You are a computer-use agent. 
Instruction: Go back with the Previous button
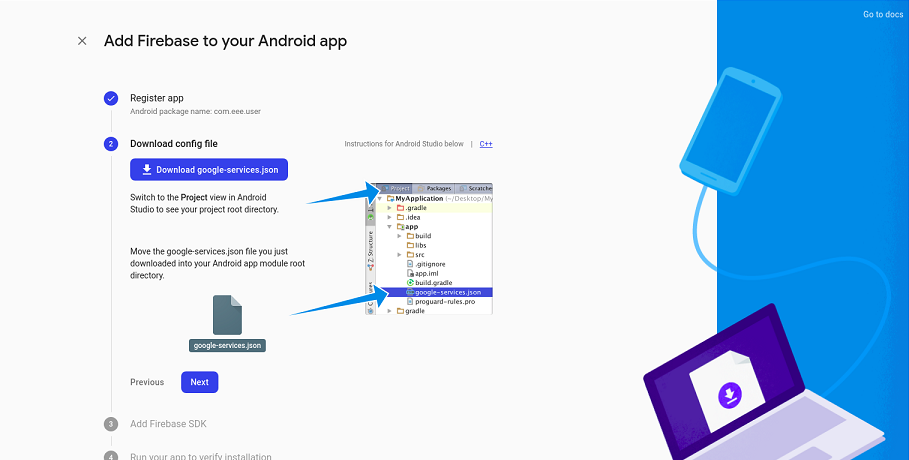[147, 382]
